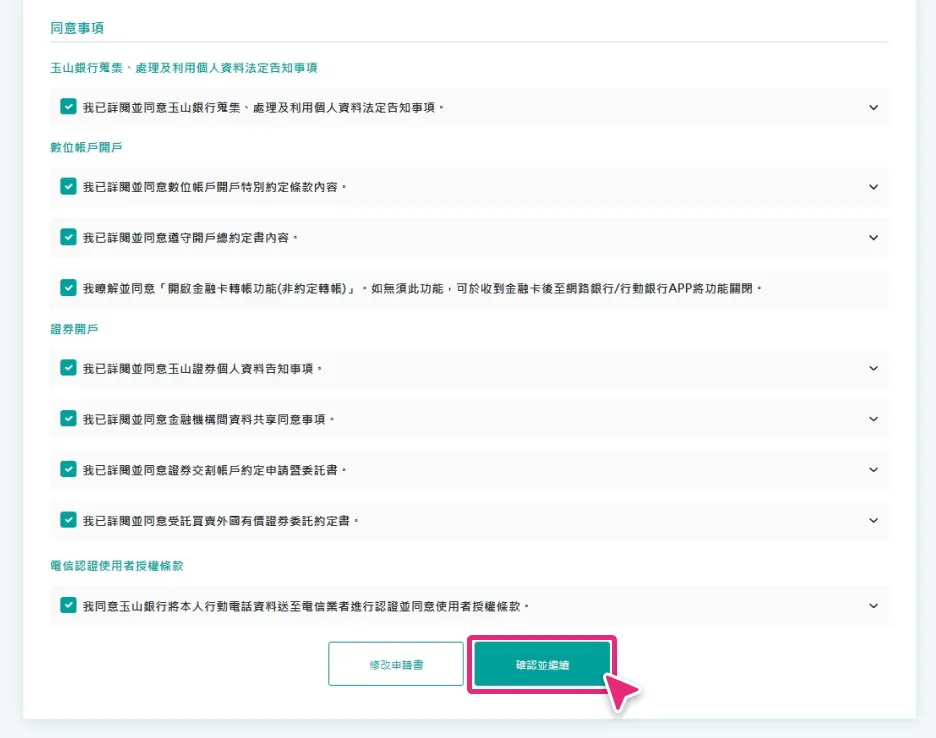Expand 受託買賣外國有價證券 chevron
The height and width of the screenshot is (738, 936).
click(x=873, y=520)
